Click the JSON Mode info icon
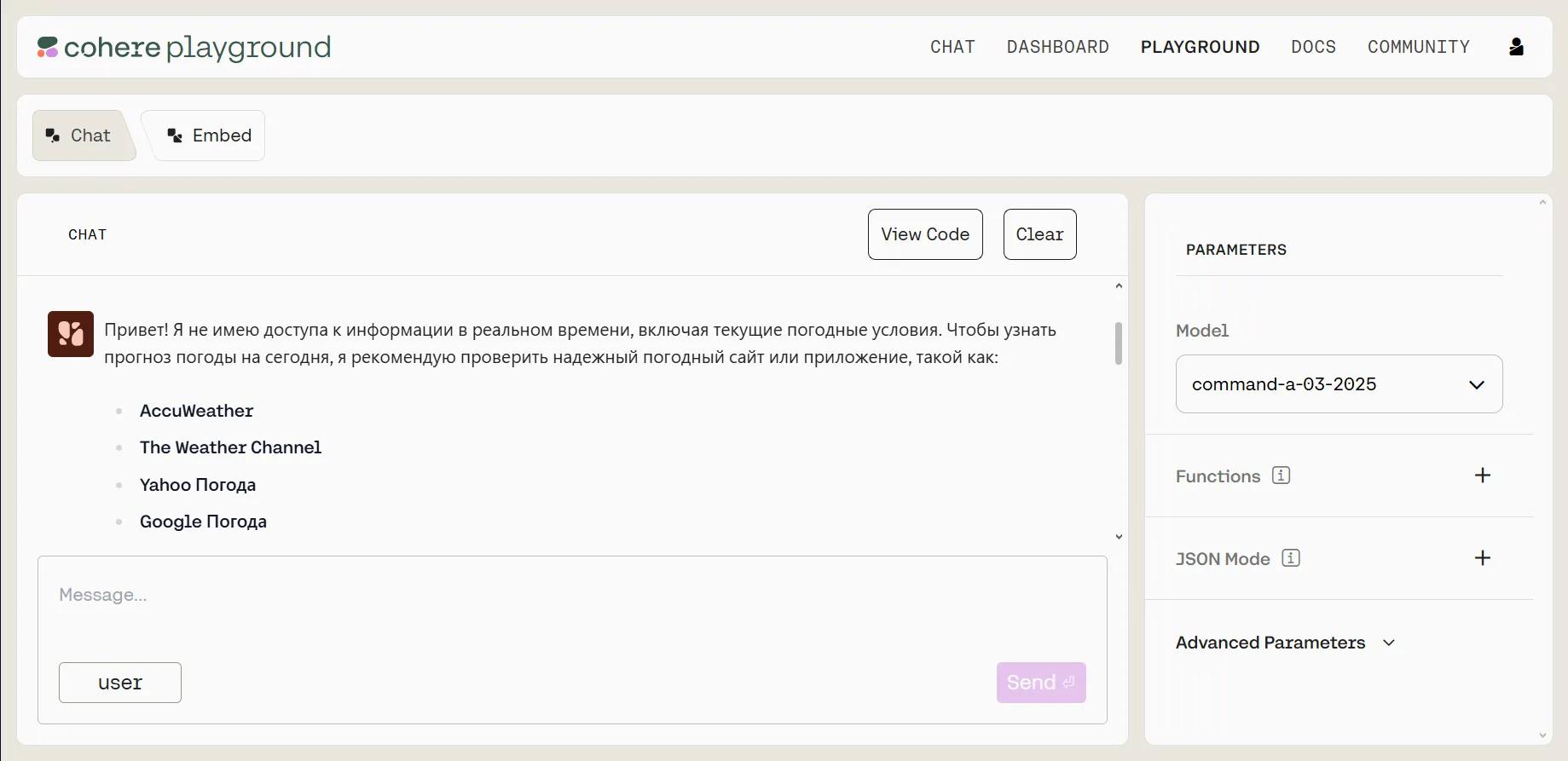The width and height of the screenshot is (1568, 761). click(1291, 558)
